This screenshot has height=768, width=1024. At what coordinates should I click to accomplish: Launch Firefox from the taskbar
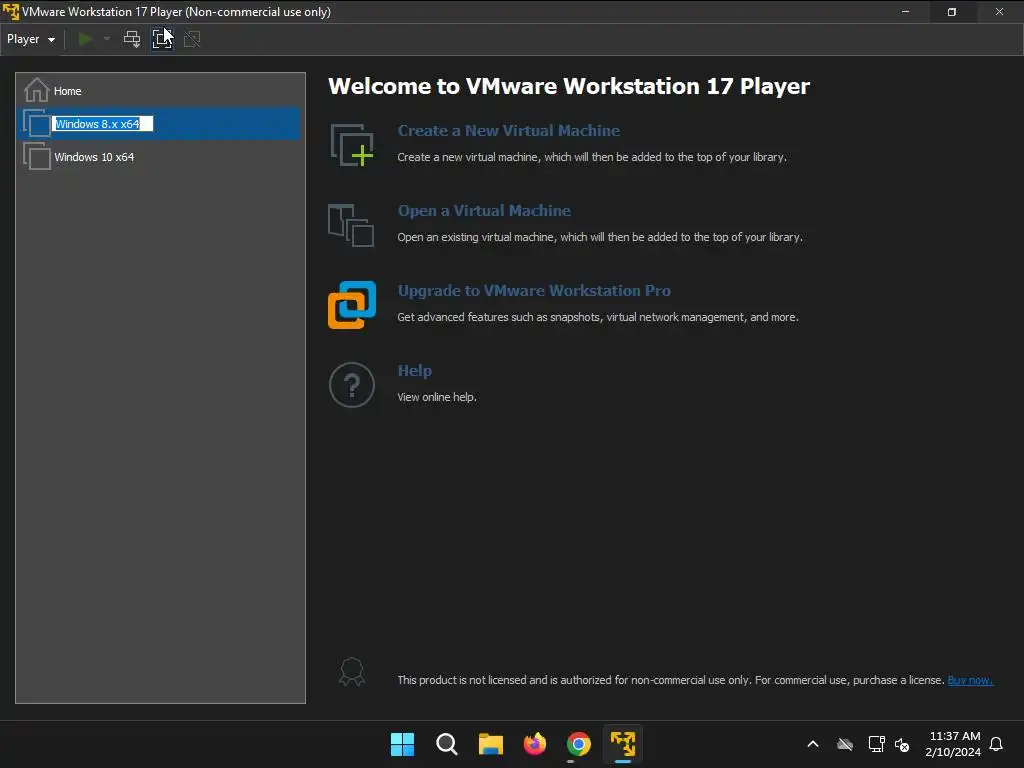[x=535, y=744]
